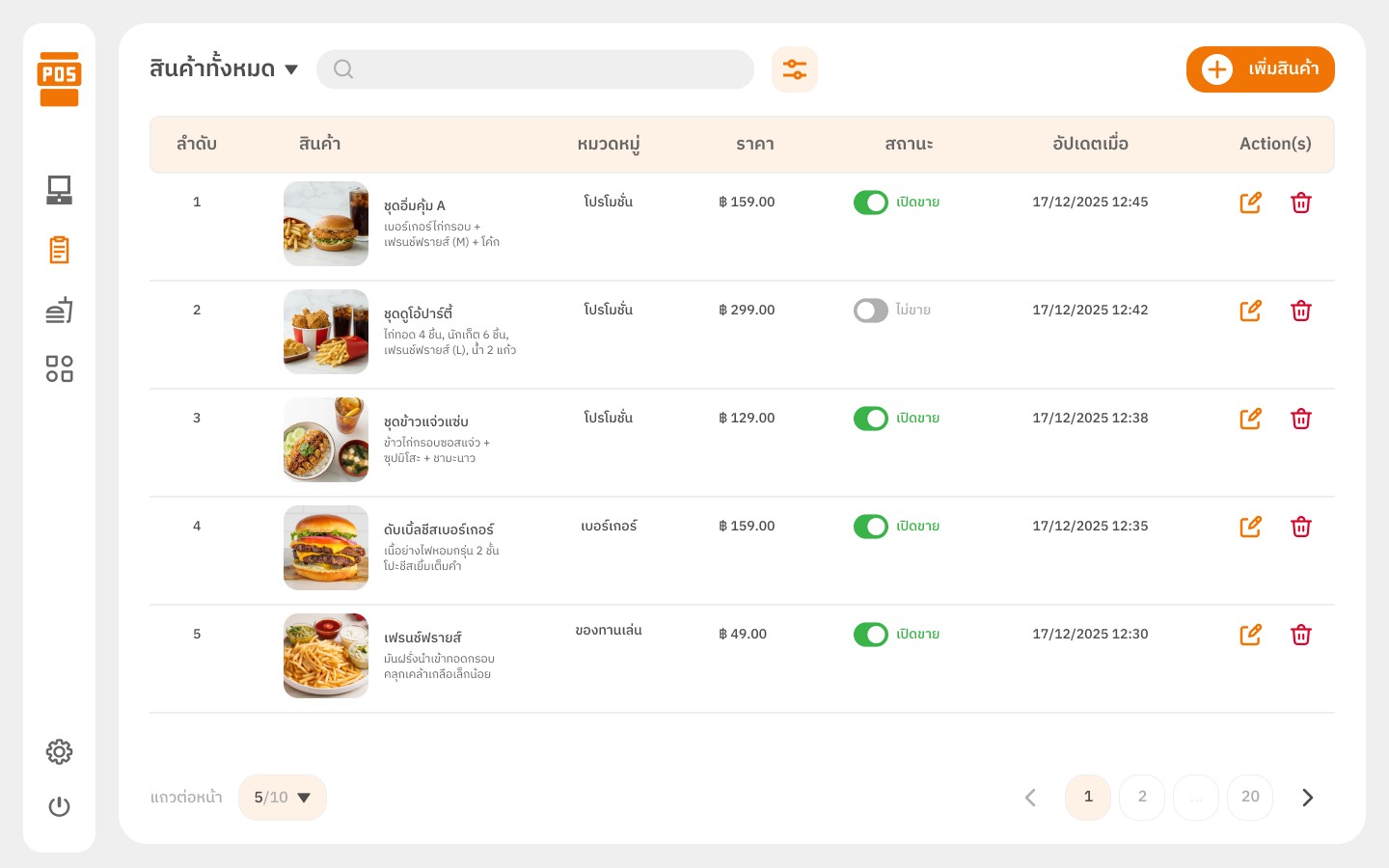Open settings gear in sidebar
The image size is (1389, 868).
59,751
